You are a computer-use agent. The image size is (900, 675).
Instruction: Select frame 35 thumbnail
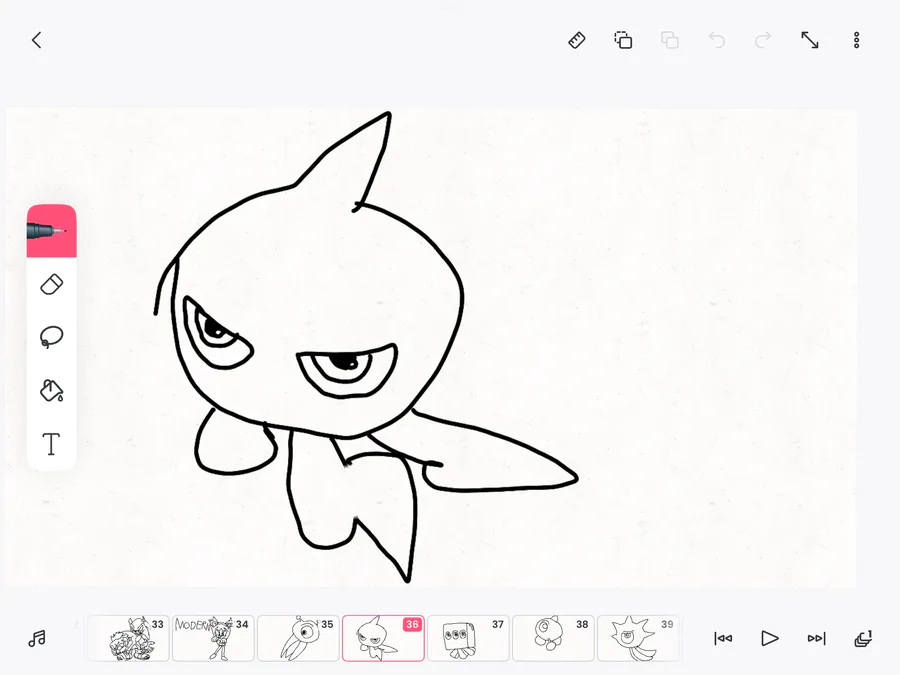(298, 638)
